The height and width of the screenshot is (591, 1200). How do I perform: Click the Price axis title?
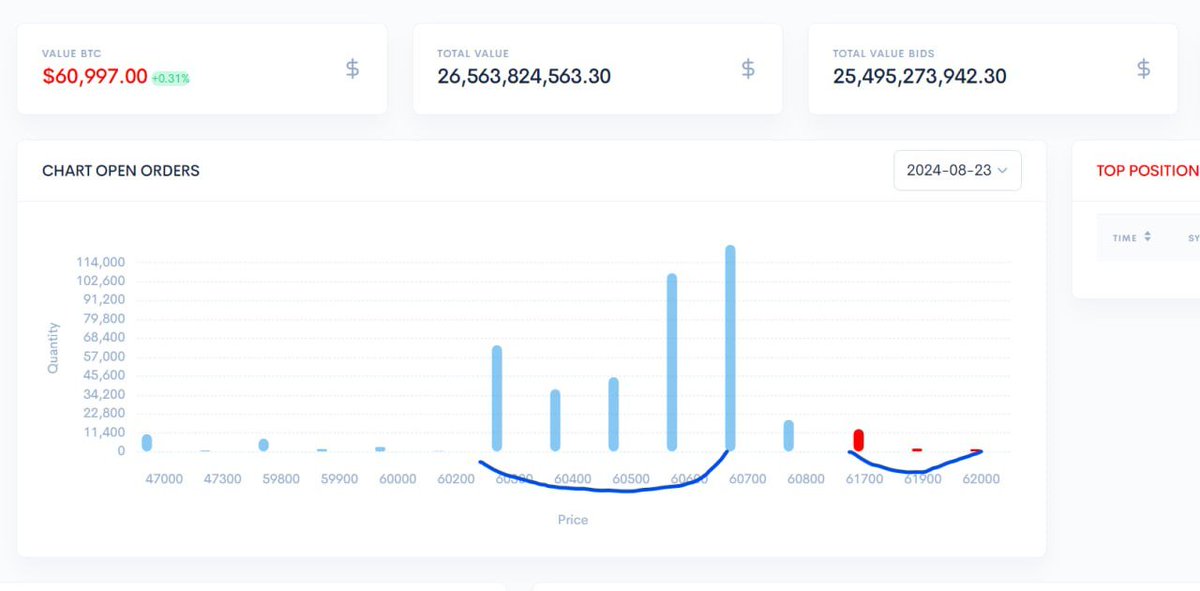[573, 520]
